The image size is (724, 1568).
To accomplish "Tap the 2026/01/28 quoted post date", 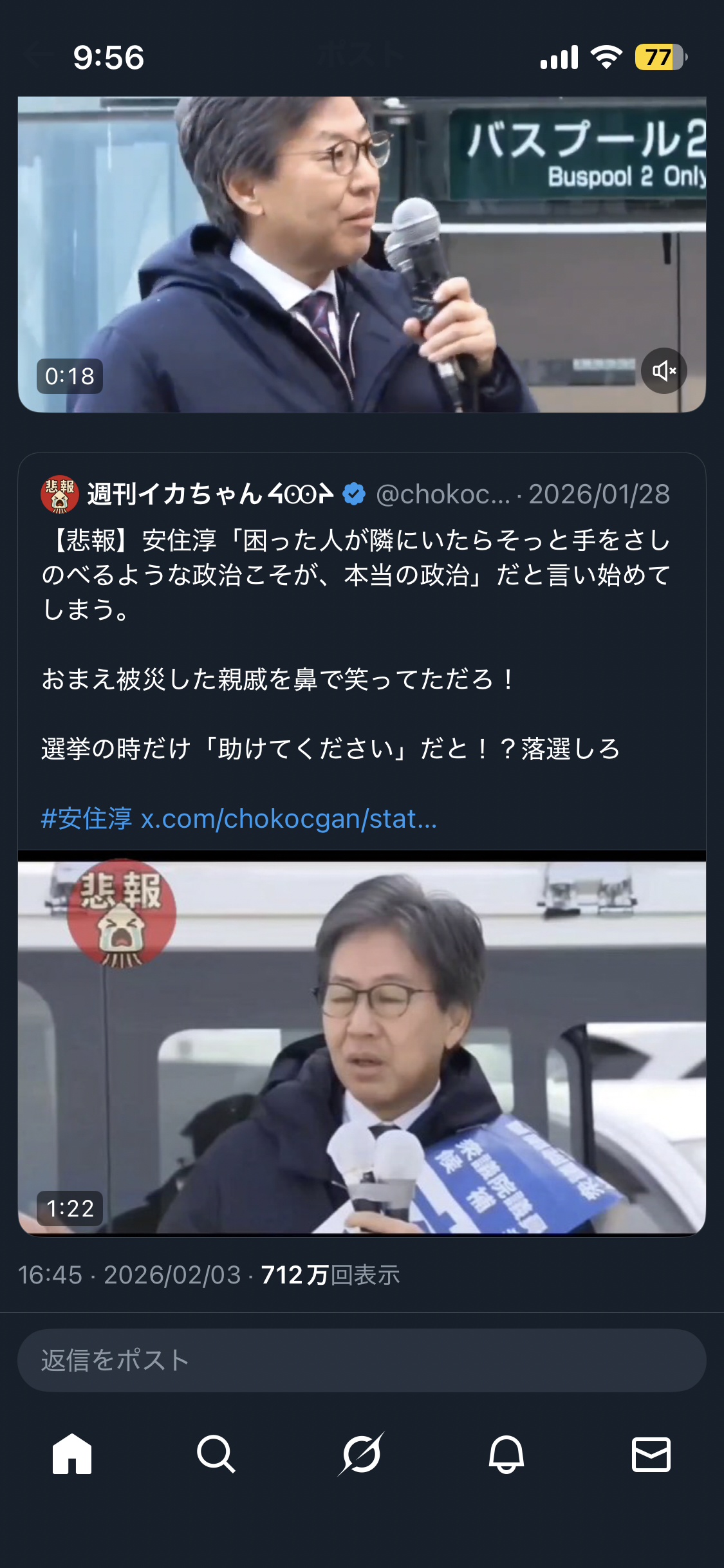I will click(599, 494).
